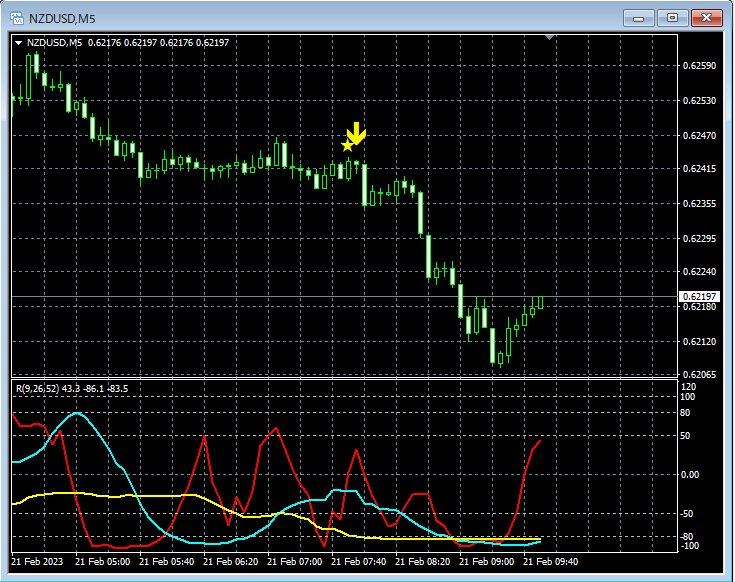Click price scale value 0.62415
Image resolution: width=735 pixels, height=582 pixels.
(x=699, y=169)
